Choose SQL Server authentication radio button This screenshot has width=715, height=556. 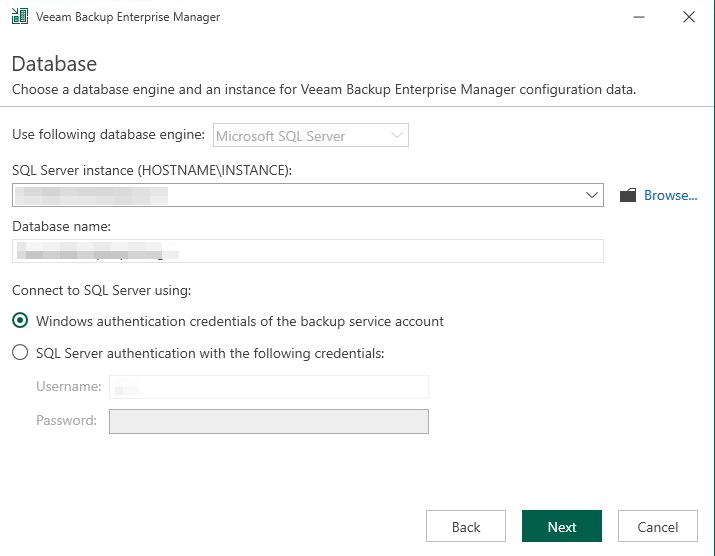tap(19, 353)
